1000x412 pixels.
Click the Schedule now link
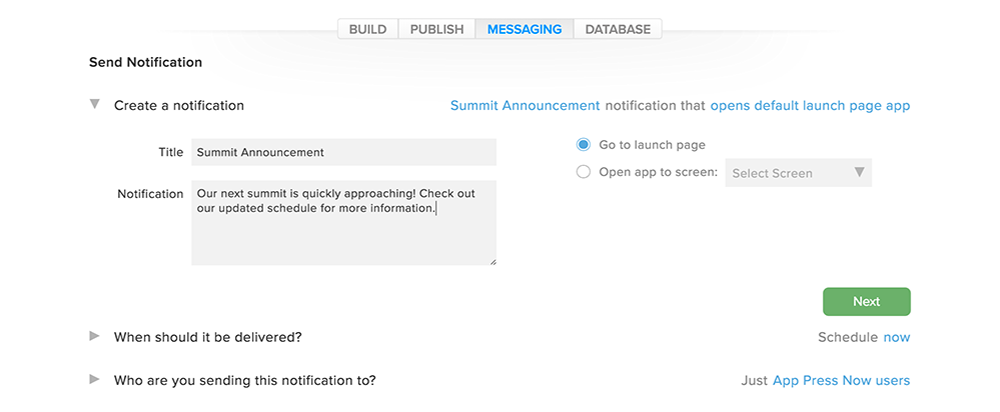pyautogui.click(x=896, y=337)
